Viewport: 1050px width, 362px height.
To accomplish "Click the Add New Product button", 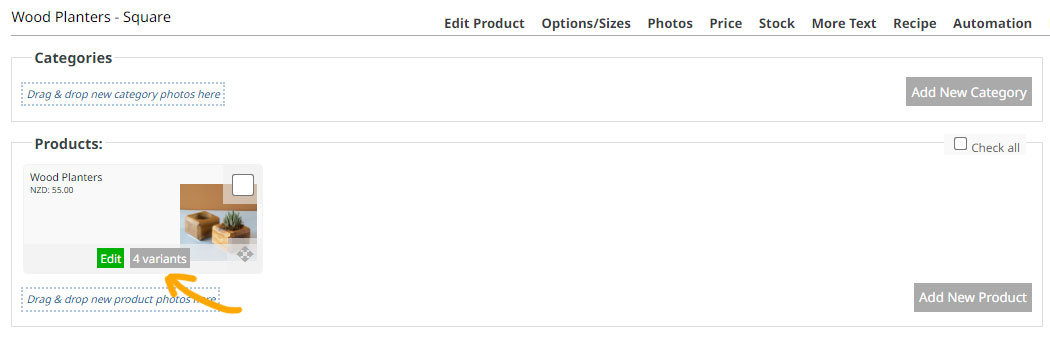I will pos(973,297).
